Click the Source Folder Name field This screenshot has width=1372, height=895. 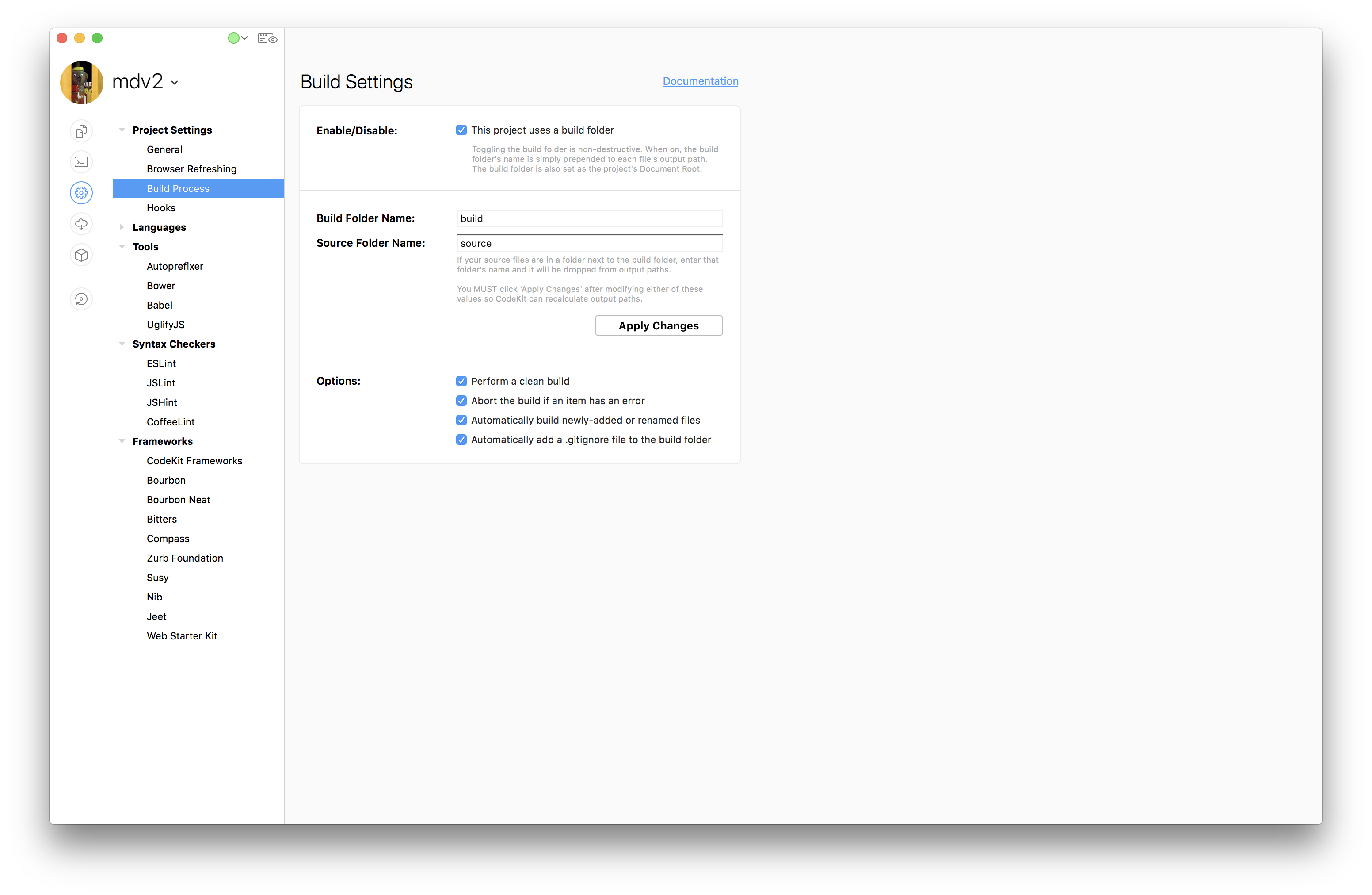[590, 243]
